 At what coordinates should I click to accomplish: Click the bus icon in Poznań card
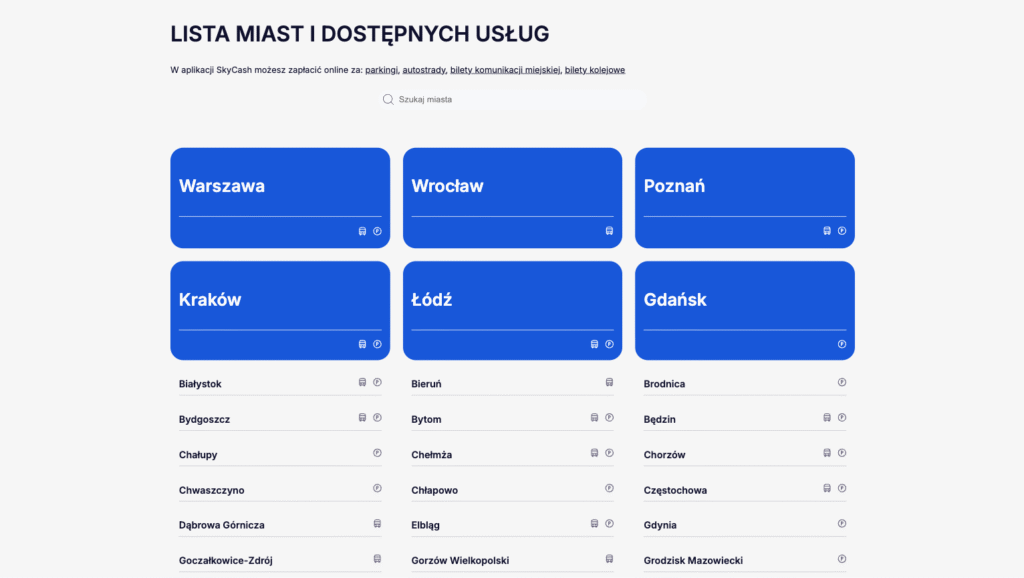827,231
